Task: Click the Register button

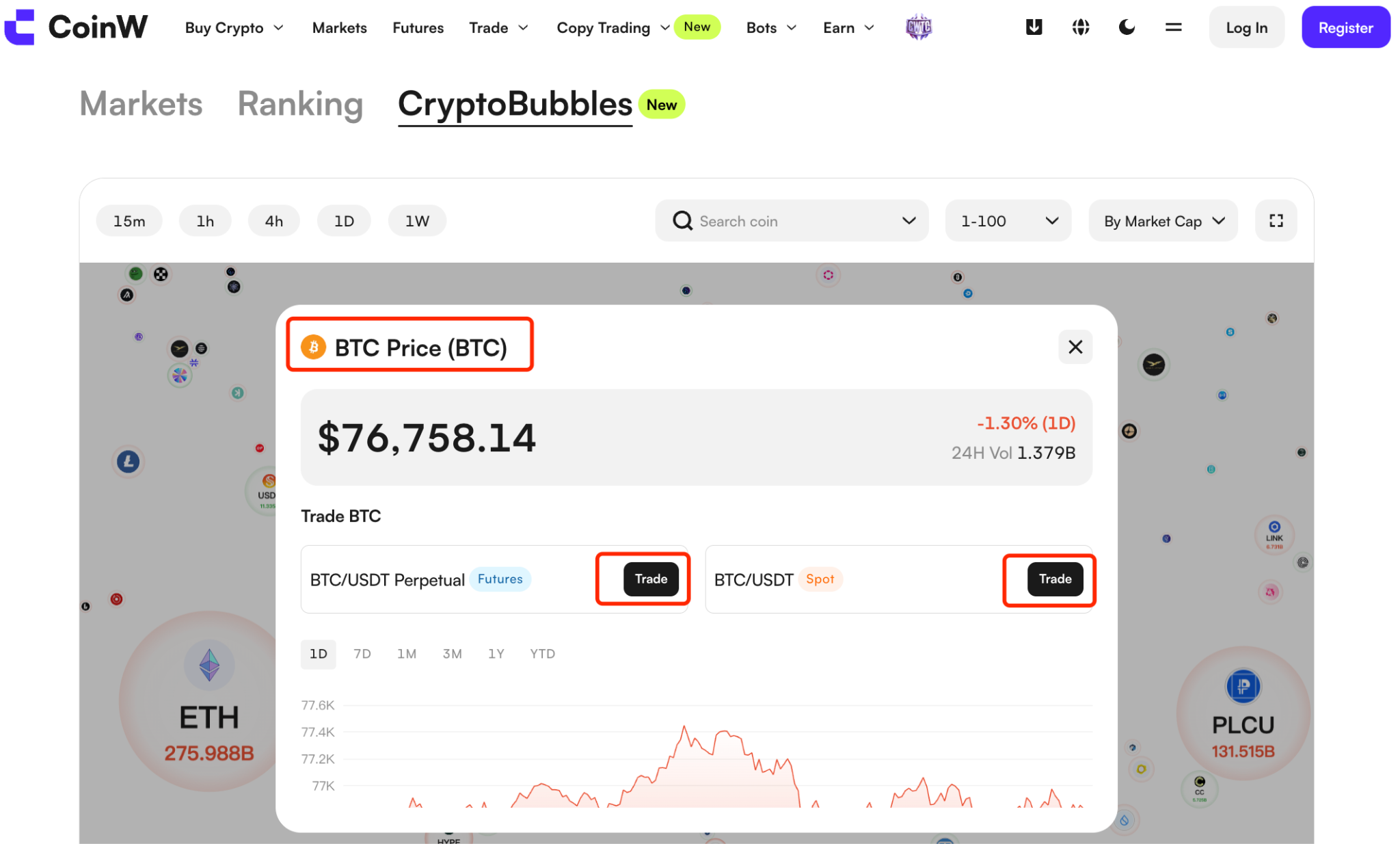Action: (1345, 27)
